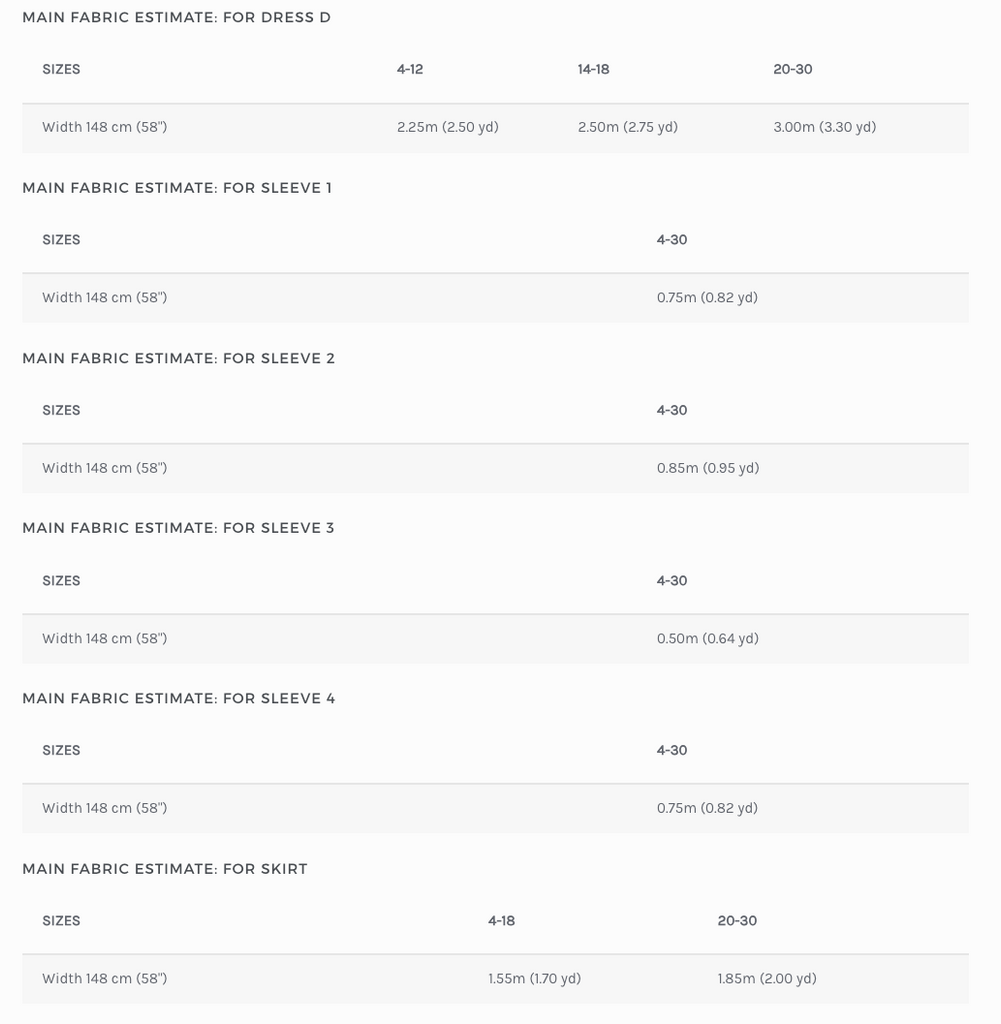
Task: Click the Width 148 cm label in Skirt table
Action: [x=104, y=978]
